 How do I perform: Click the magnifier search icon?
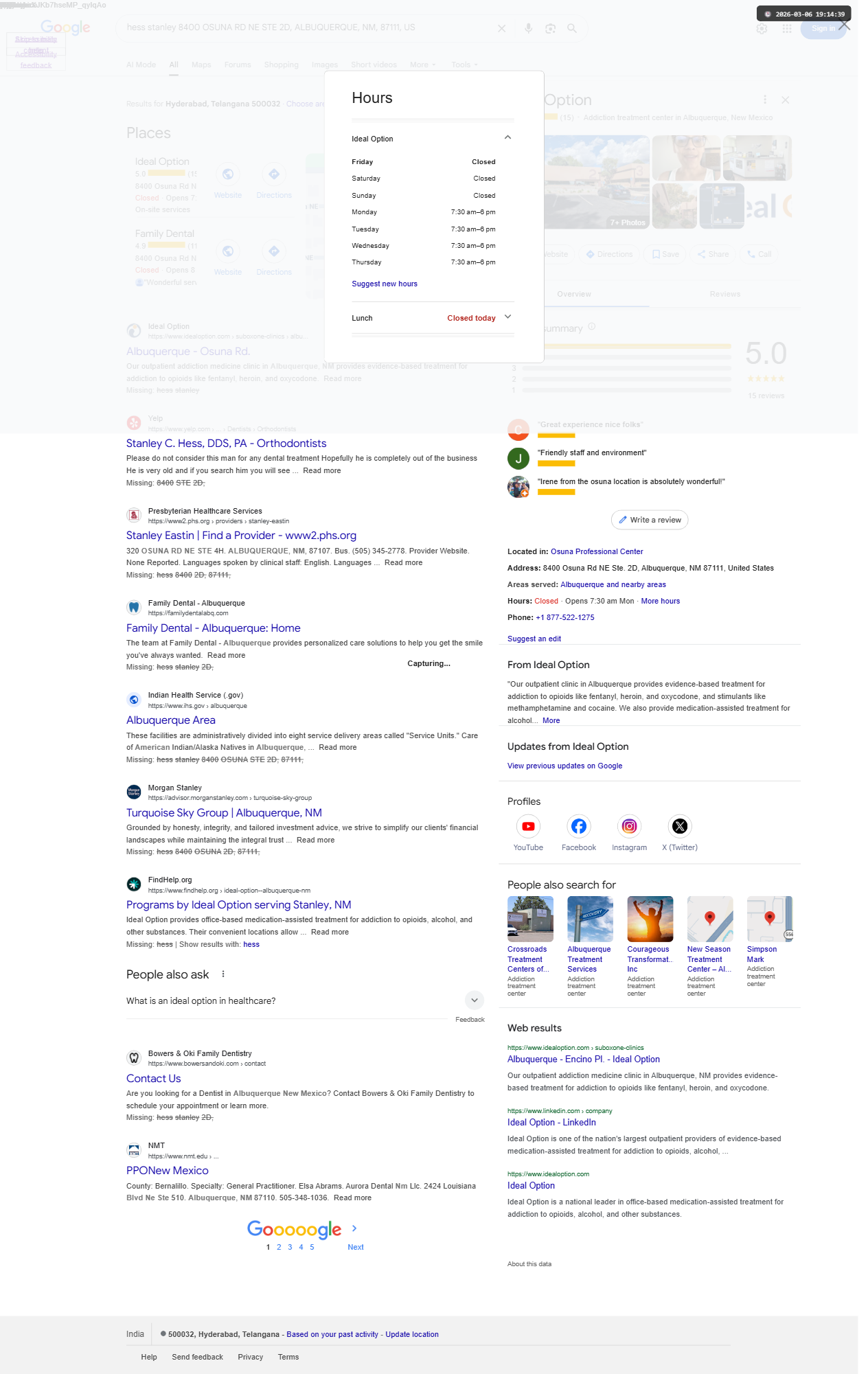pos(572,28)
